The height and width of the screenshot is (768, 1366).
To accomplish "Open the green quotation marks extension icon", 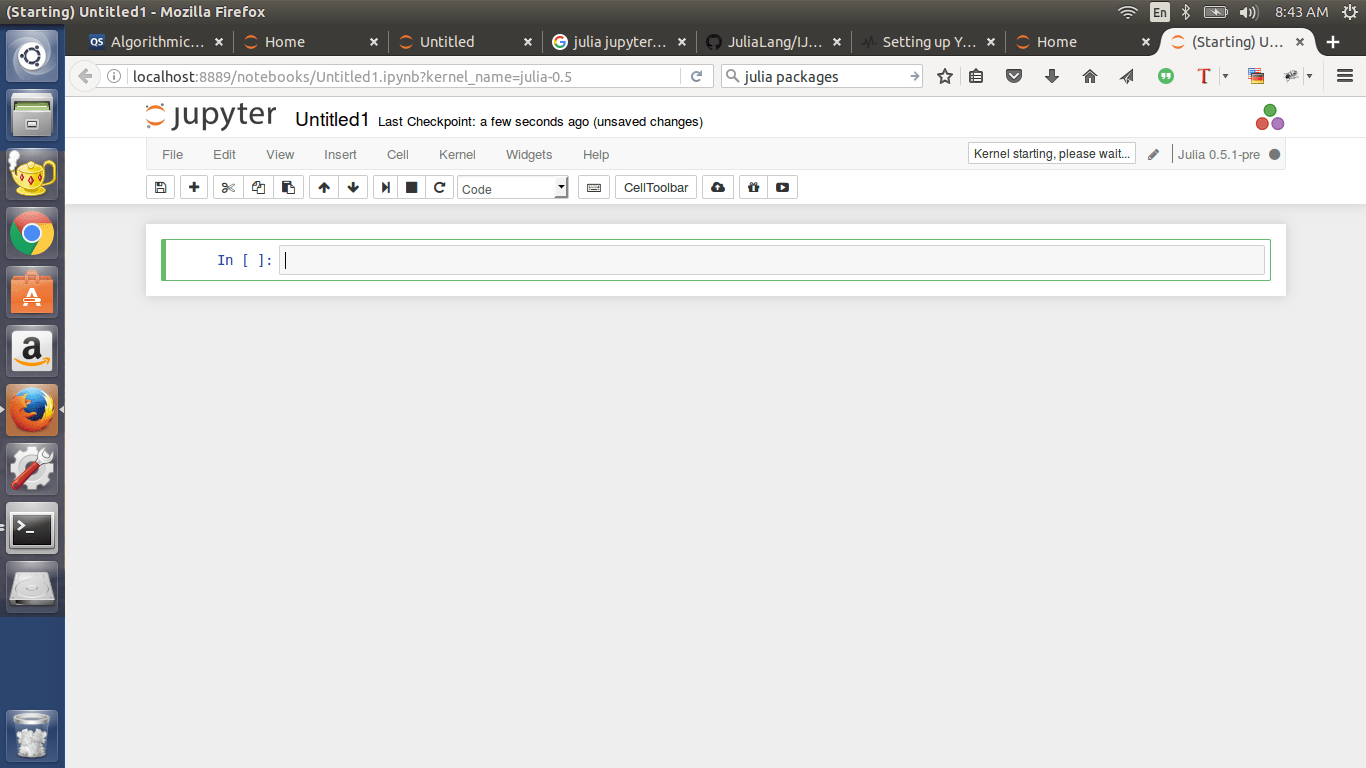I will click(1166, 76).
